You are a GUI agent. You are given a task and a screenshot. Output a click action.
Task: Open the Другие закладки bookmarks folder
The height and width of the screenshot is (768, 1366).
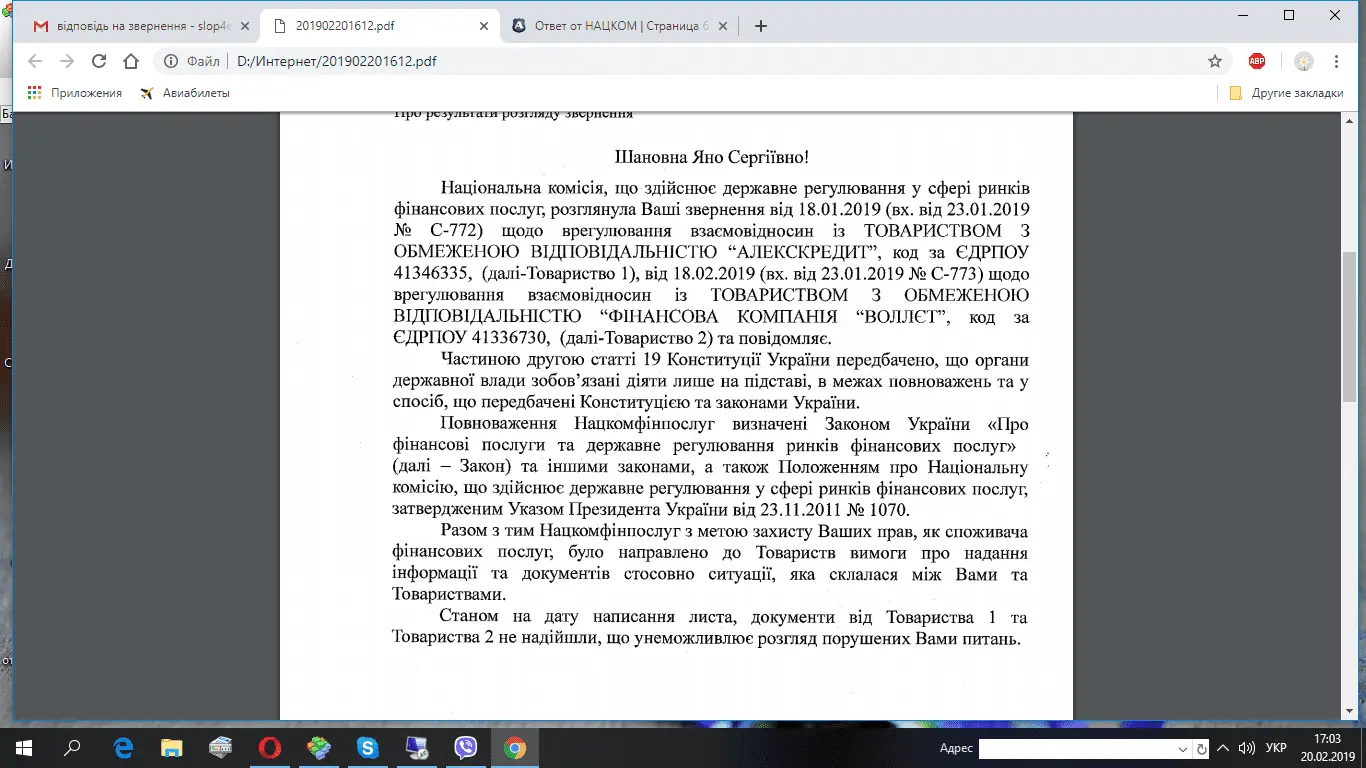coord(1287,93)
